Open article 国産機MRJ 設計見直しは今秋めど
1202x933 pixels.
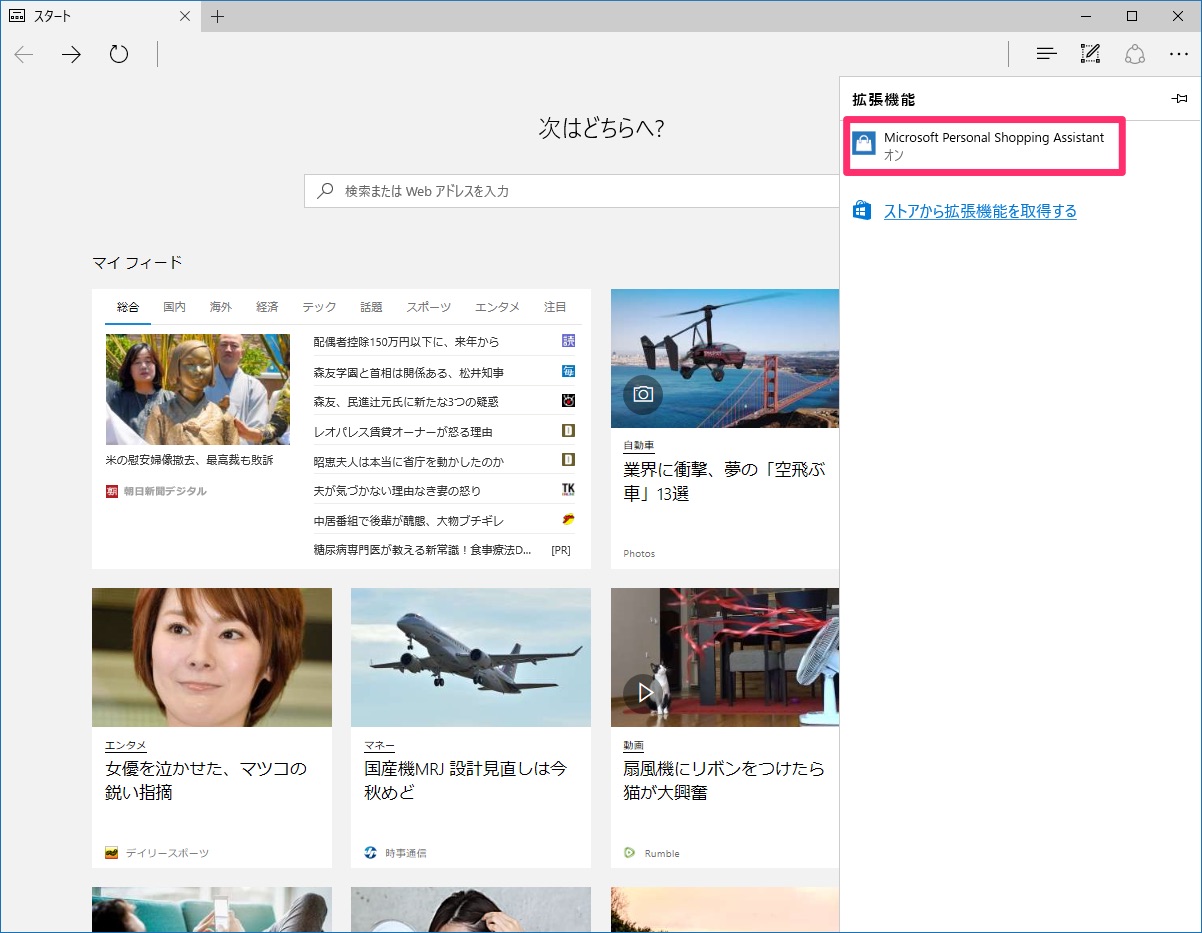point(466,780)
